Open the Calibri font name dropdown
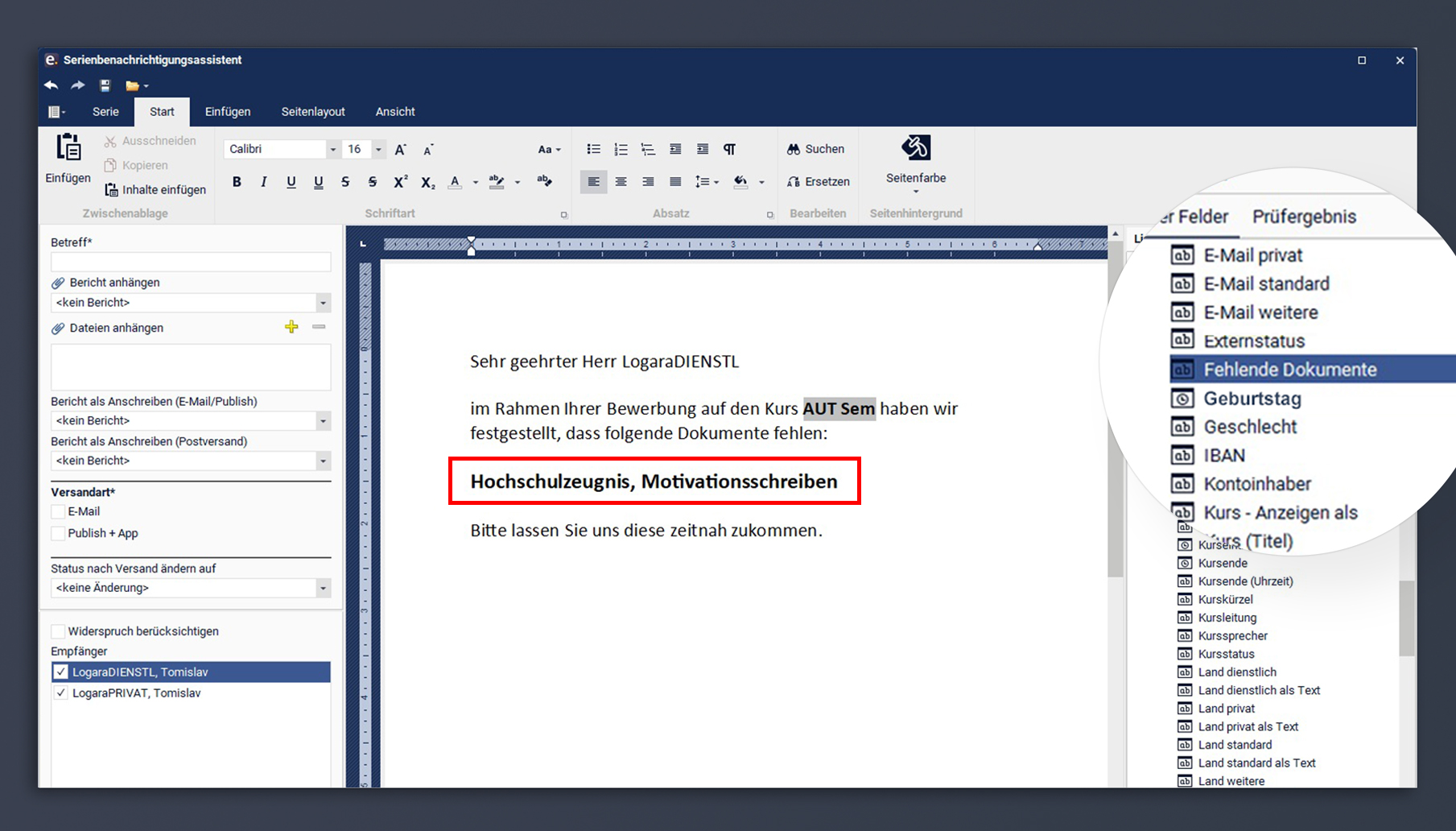 332,150
